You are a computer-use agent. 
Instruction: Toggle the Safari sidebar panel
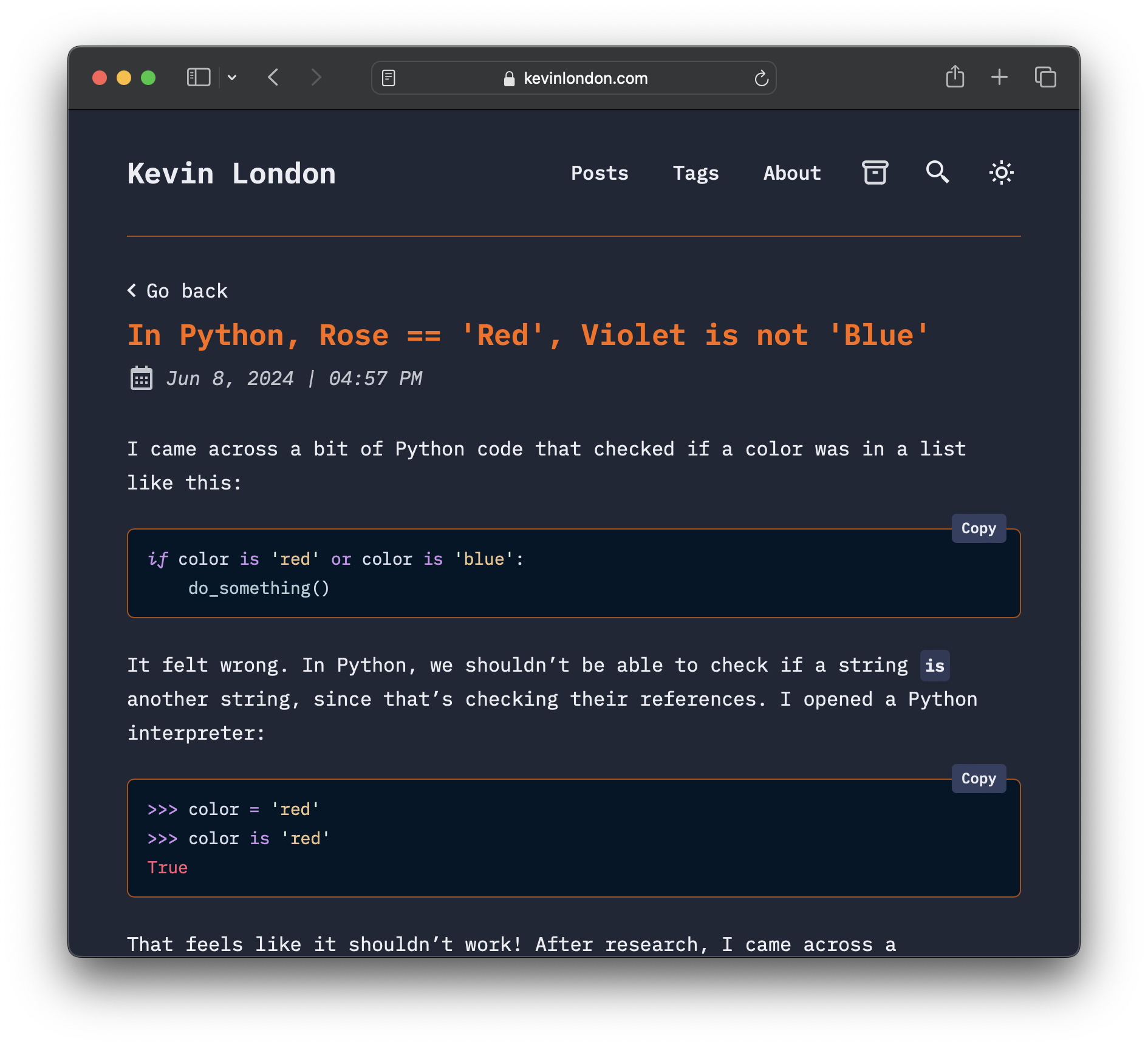198,78
